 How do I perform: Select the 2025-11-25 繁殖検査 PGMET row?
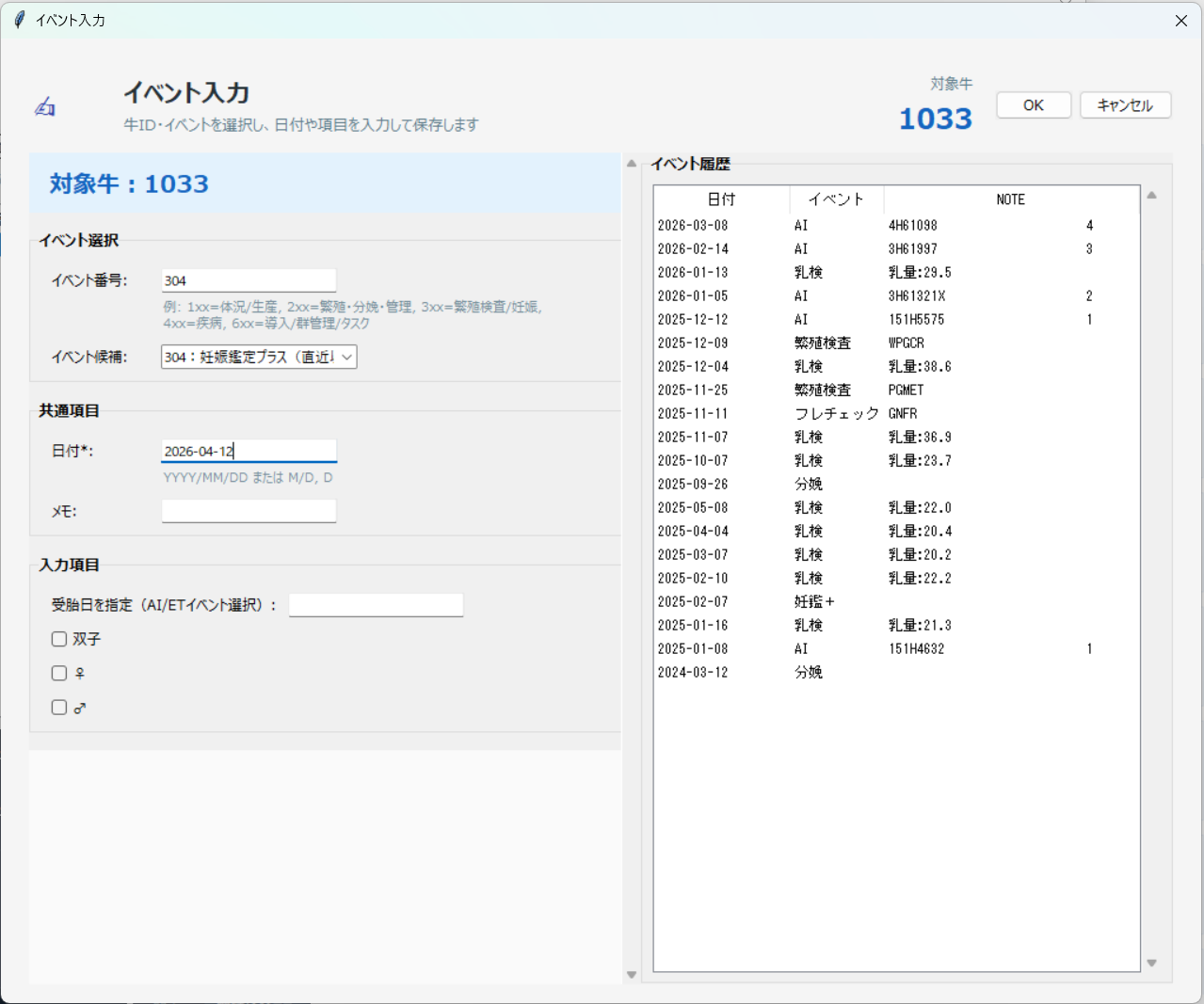tap(896, 390)
